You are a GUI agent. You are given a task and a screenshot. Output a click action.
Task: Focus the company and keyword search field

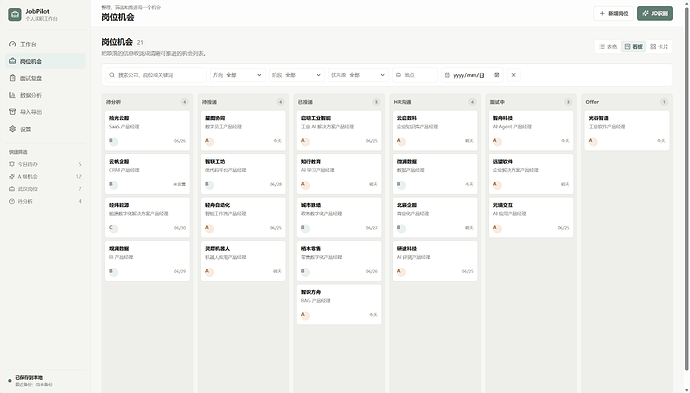pos(155,75)
